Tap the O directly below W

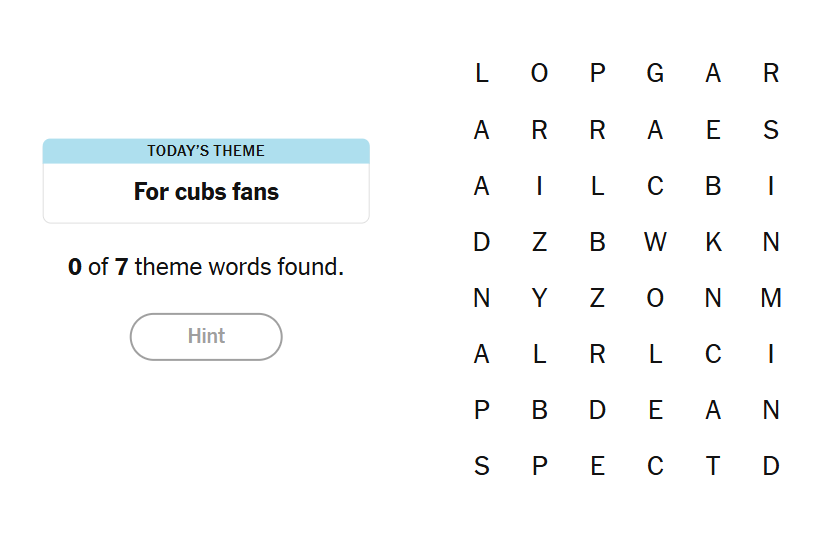pyautogui.click(x=655, y=298)
